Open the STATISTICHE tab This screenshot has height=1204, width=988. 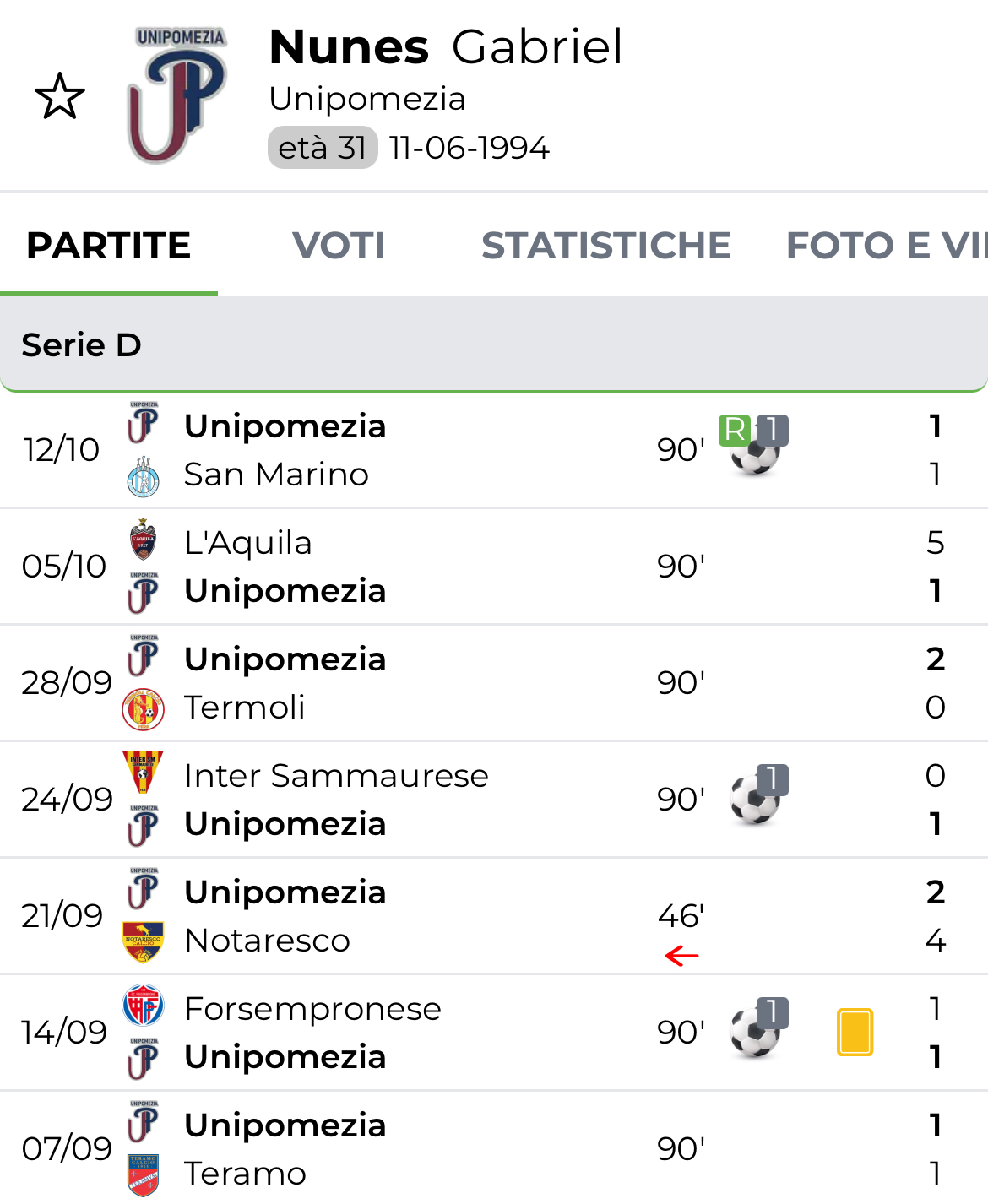[x=605, y=246]
